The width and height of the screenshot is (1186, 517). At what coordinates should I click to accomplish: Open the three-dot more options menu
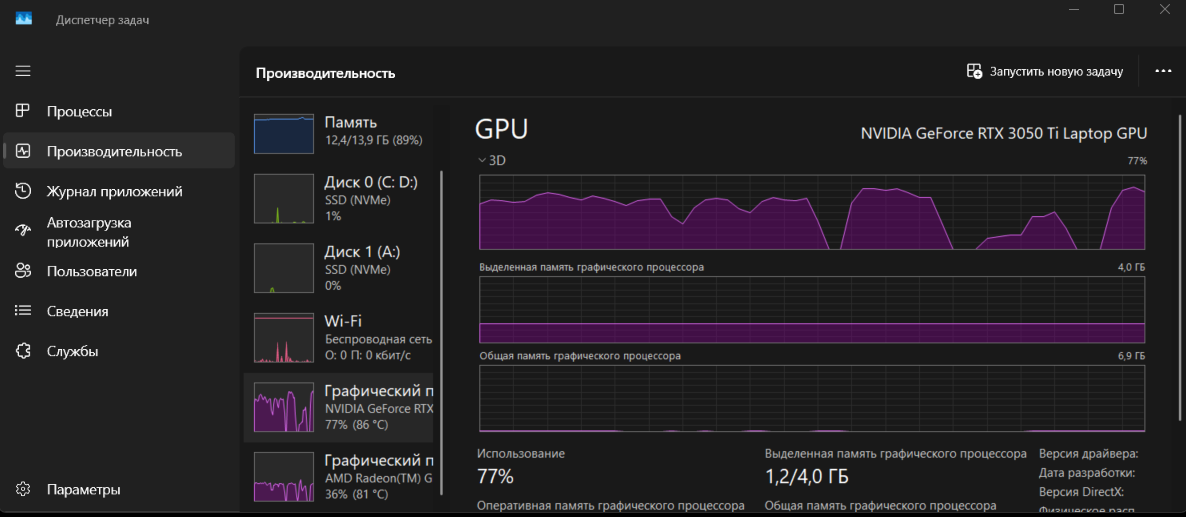coord(1163,71)
